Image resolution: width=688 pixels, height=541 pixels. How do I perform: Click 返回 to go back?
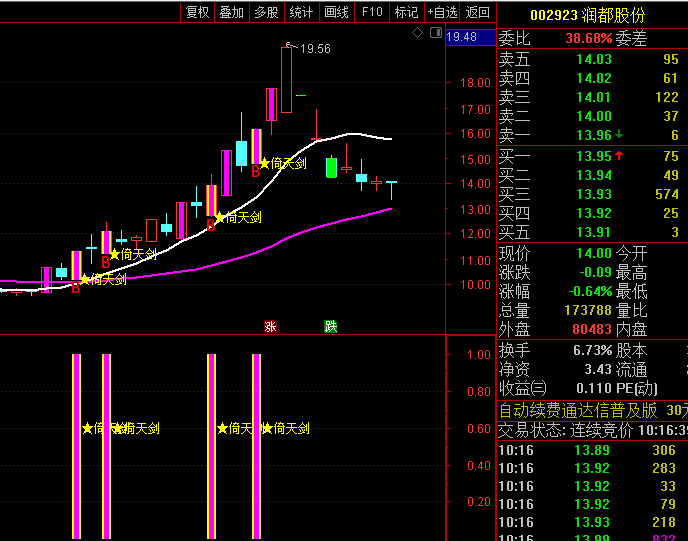[x=478, y=12]
